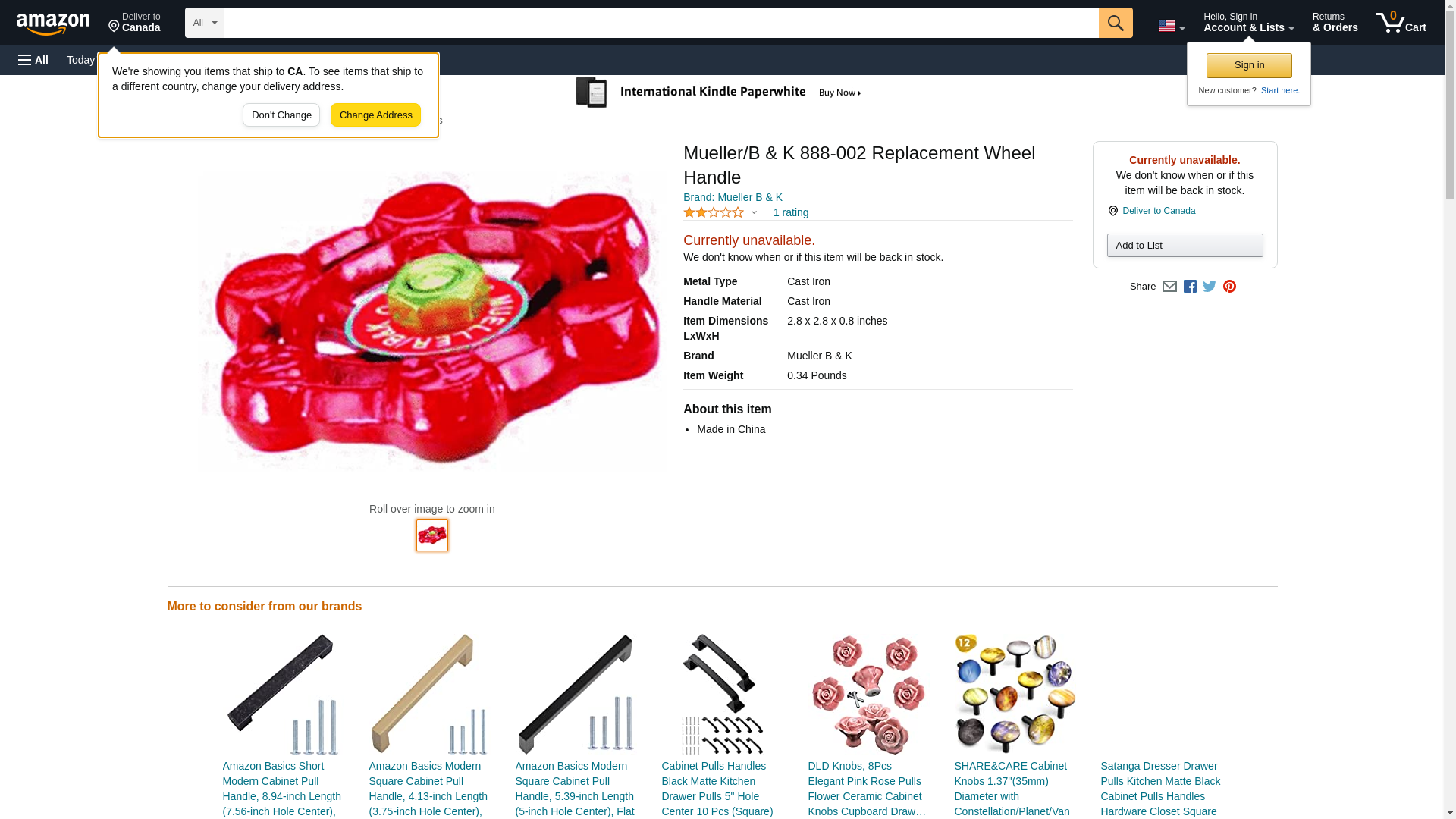This screenshot has width=1456, height=819.
Task: Click the Amazon logo
Action: (53, 24)
